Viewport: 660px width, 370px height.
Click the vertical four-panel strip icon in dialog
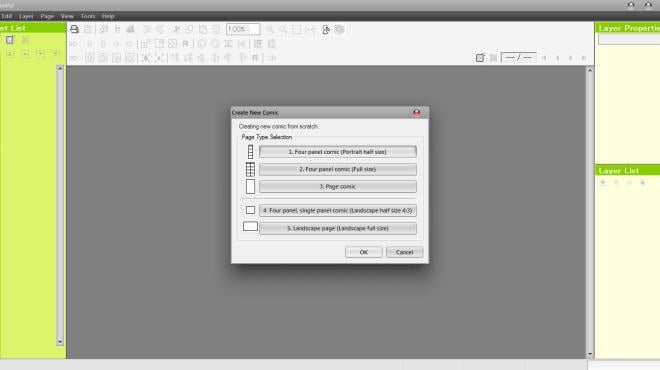coord(250,152)
